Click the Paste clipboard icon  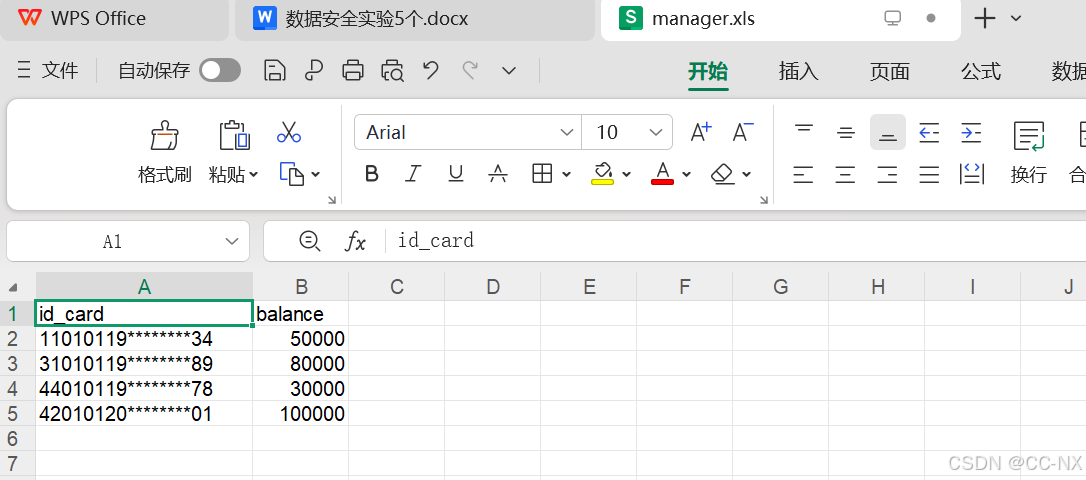point(233,135)
